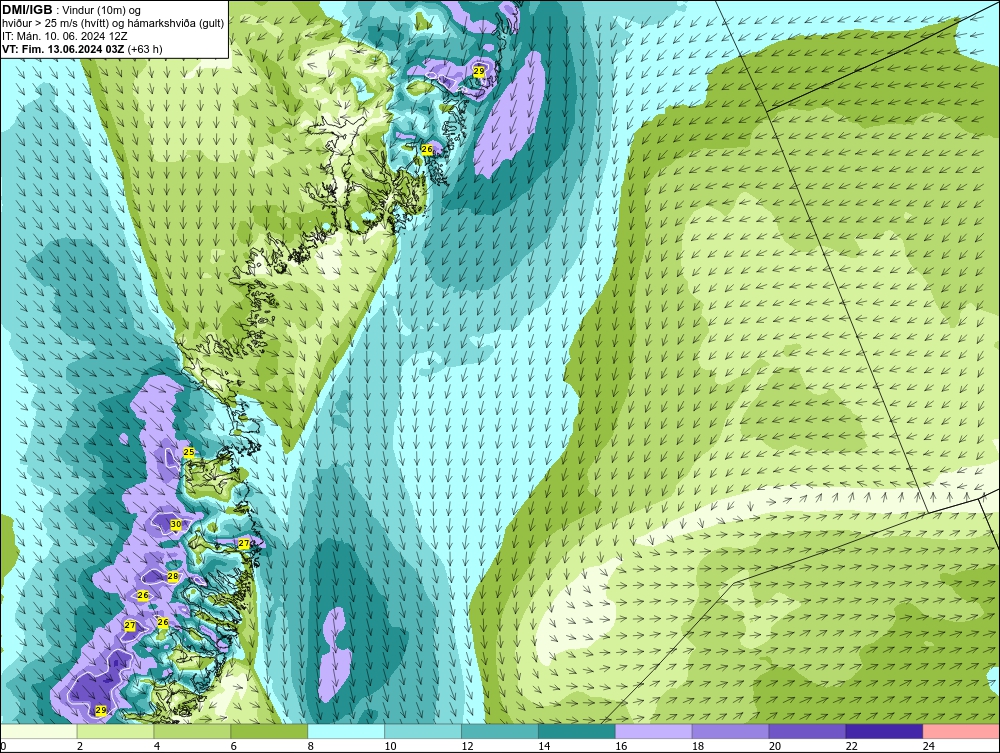
Task: Click the legend scale number 0
Action: pos(3,746)
